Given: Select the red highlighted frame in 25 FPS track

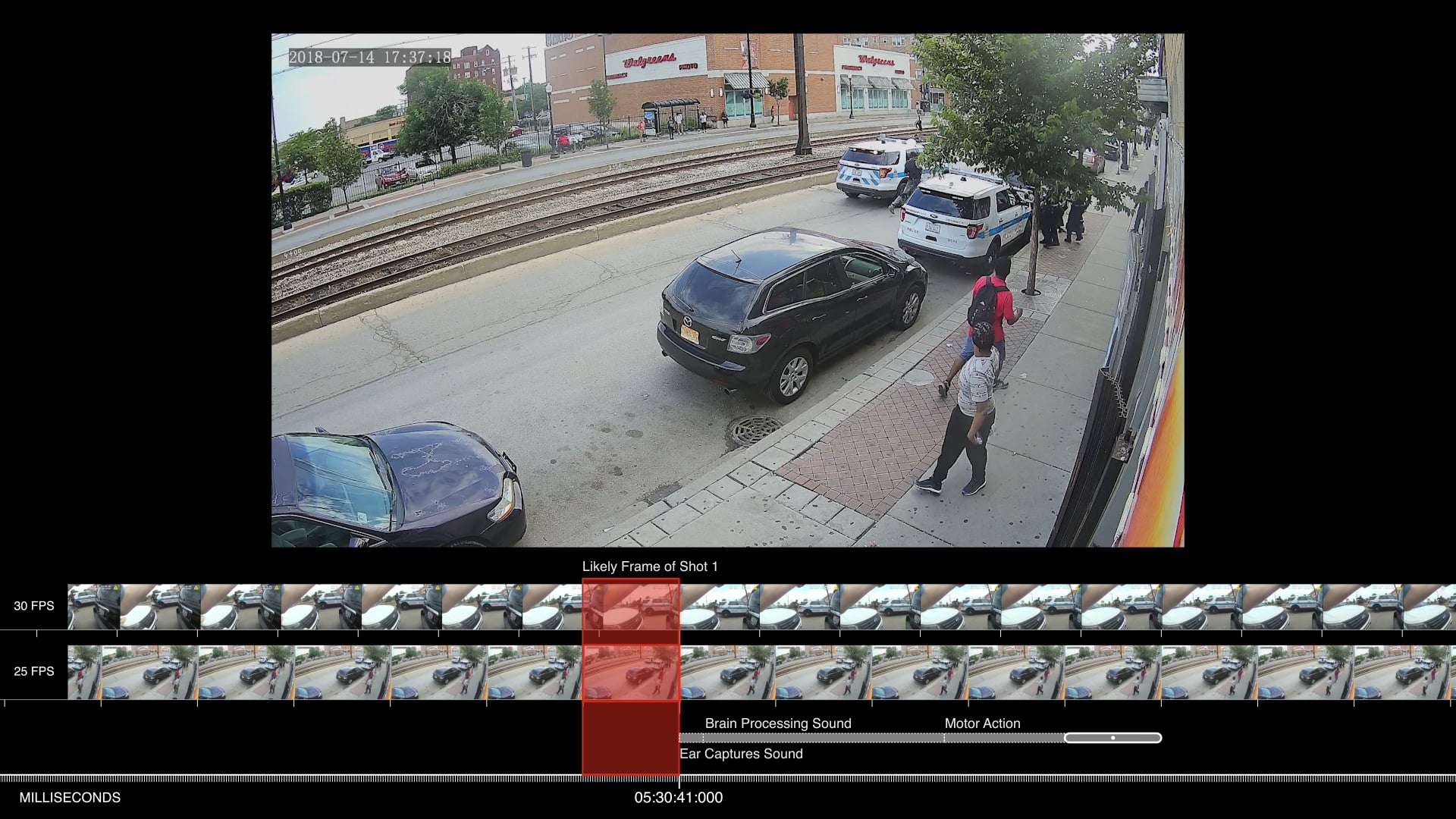Looking at the screenshot, I should 630,672.
